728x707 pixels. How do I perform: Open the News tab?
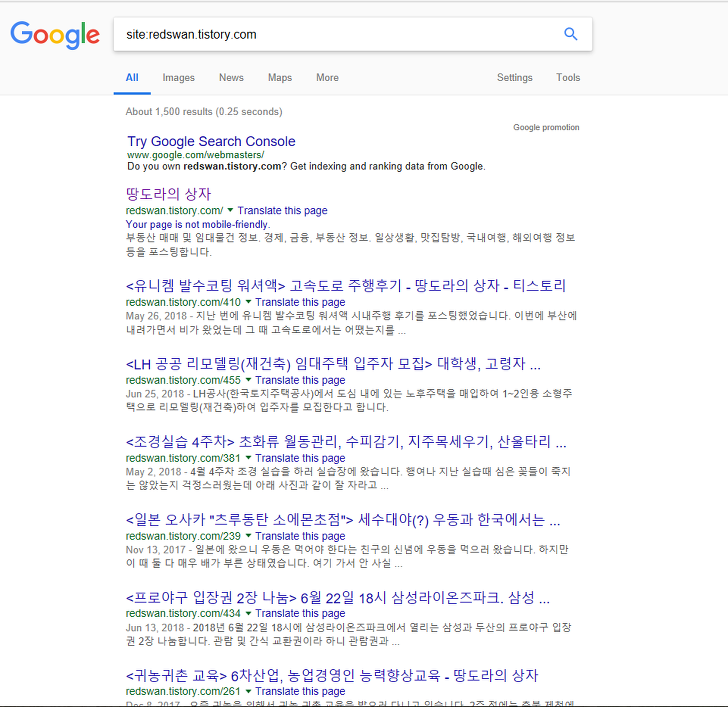[231, 78]
